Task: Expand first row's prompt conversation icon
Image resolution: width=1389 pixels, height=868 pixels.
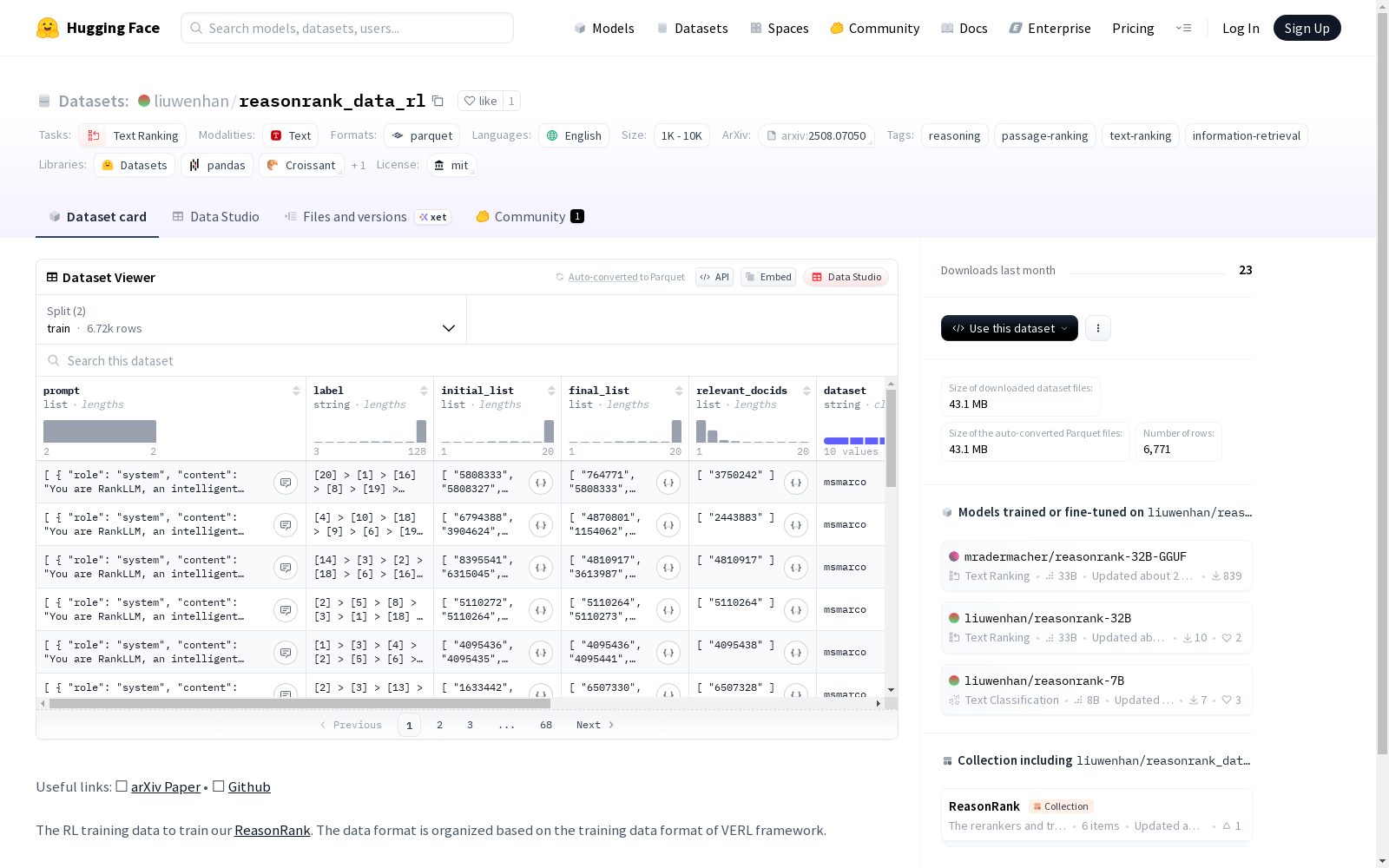Action: tap(286, 483)
